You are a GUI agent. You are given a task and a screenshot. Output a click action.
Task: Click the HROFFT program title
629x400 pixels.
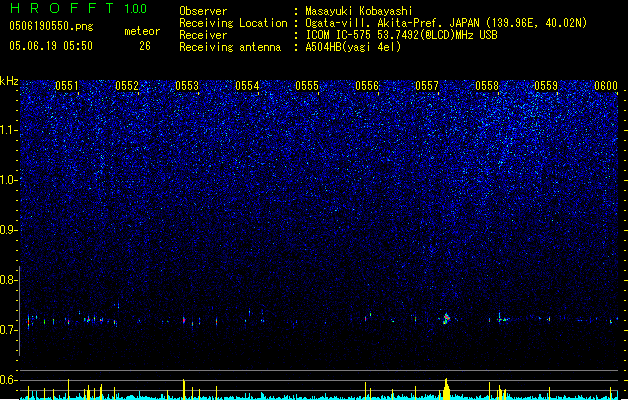(62, 8)
